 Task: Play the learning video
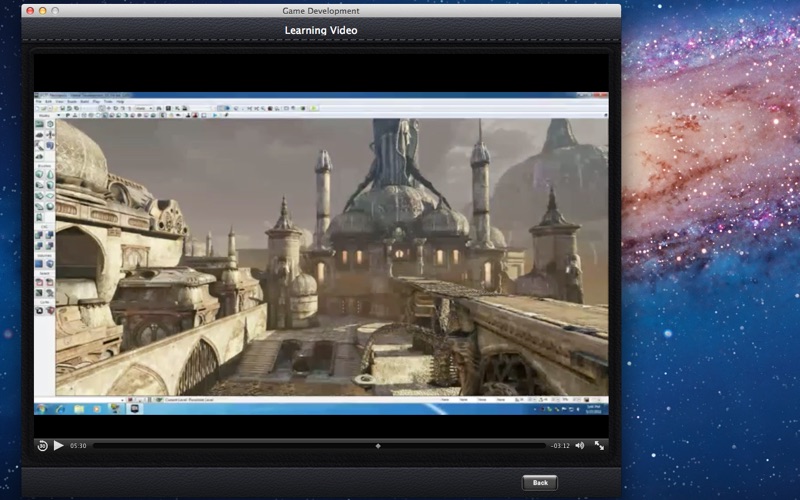pyautogui.click(x=59, y=445)
